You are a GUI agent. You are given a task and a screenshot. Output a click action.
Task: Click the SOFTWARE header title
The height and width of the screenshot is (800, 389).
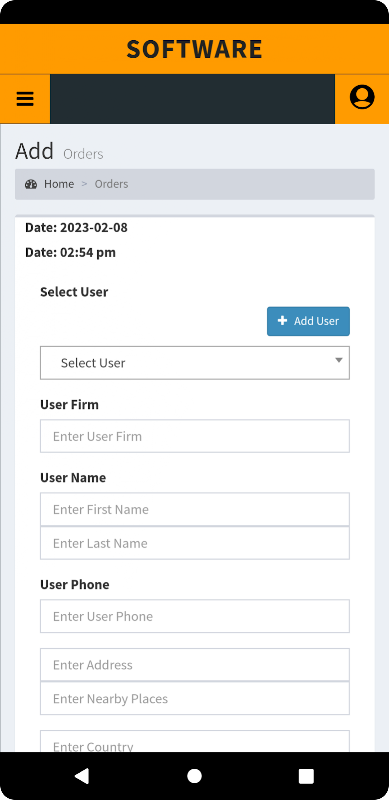(x=194, y=49)
